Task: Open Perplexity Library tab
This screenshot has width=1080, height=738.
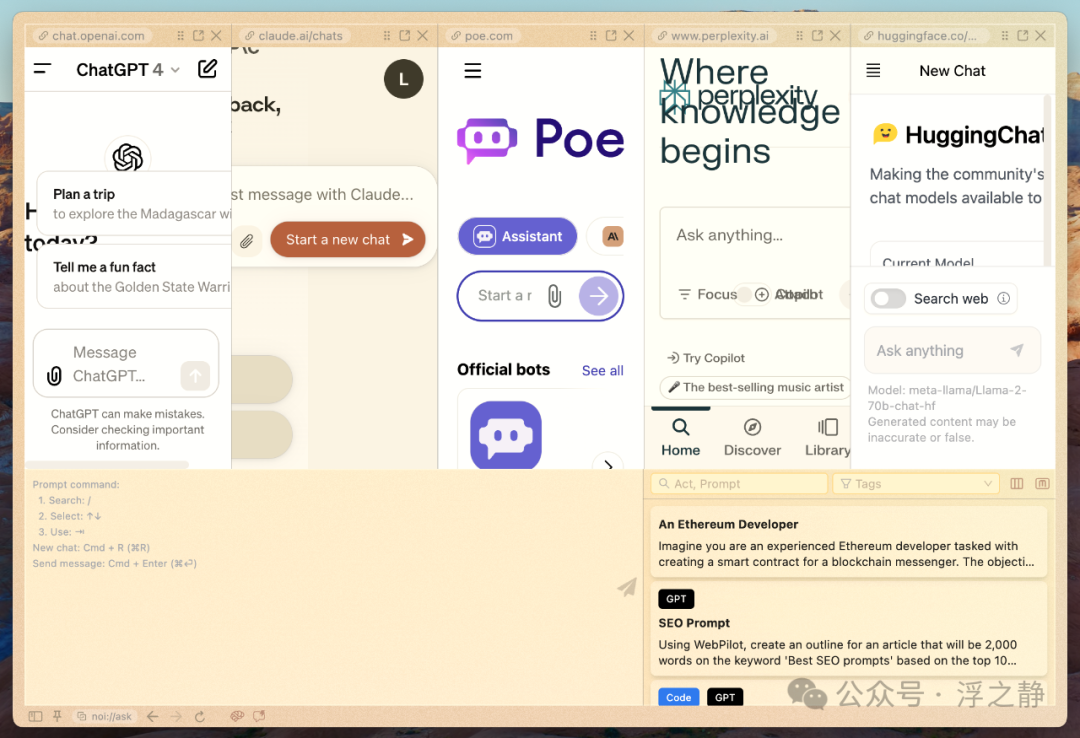Action: [x=827, y=438]
